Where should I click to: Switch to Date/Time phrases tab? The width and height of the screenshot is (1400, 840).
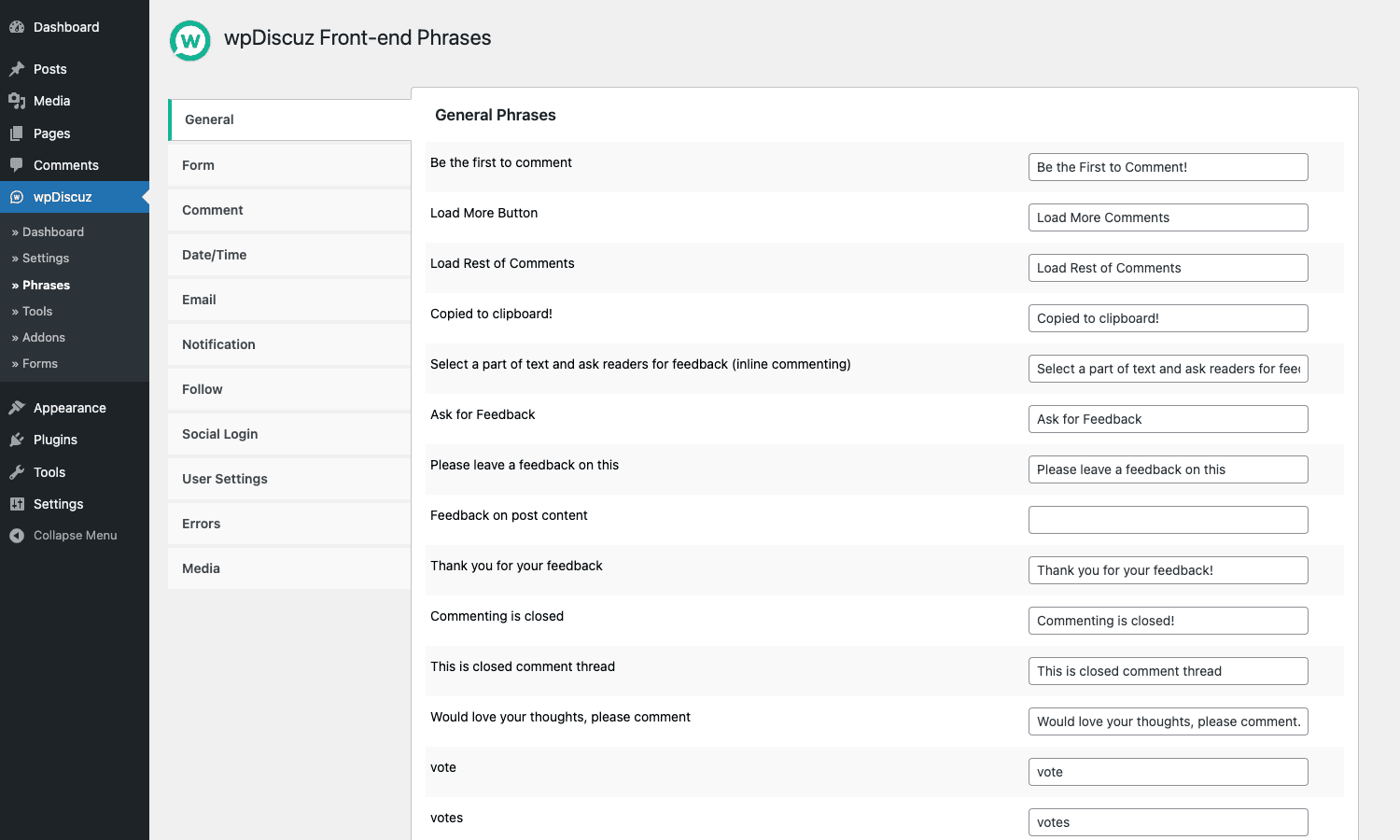click(289, 255)
